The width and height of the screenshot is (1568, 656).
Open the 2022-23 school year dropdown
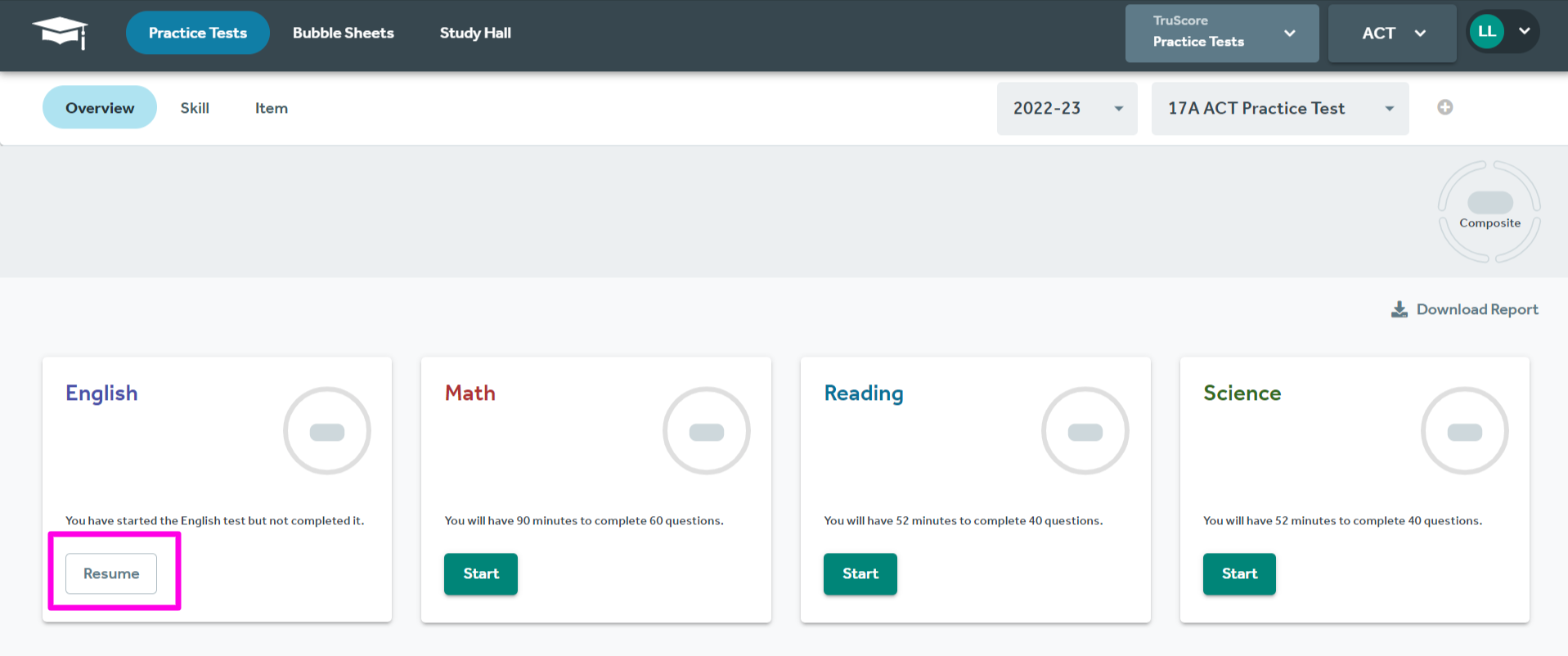click(x=1066, y=108)
